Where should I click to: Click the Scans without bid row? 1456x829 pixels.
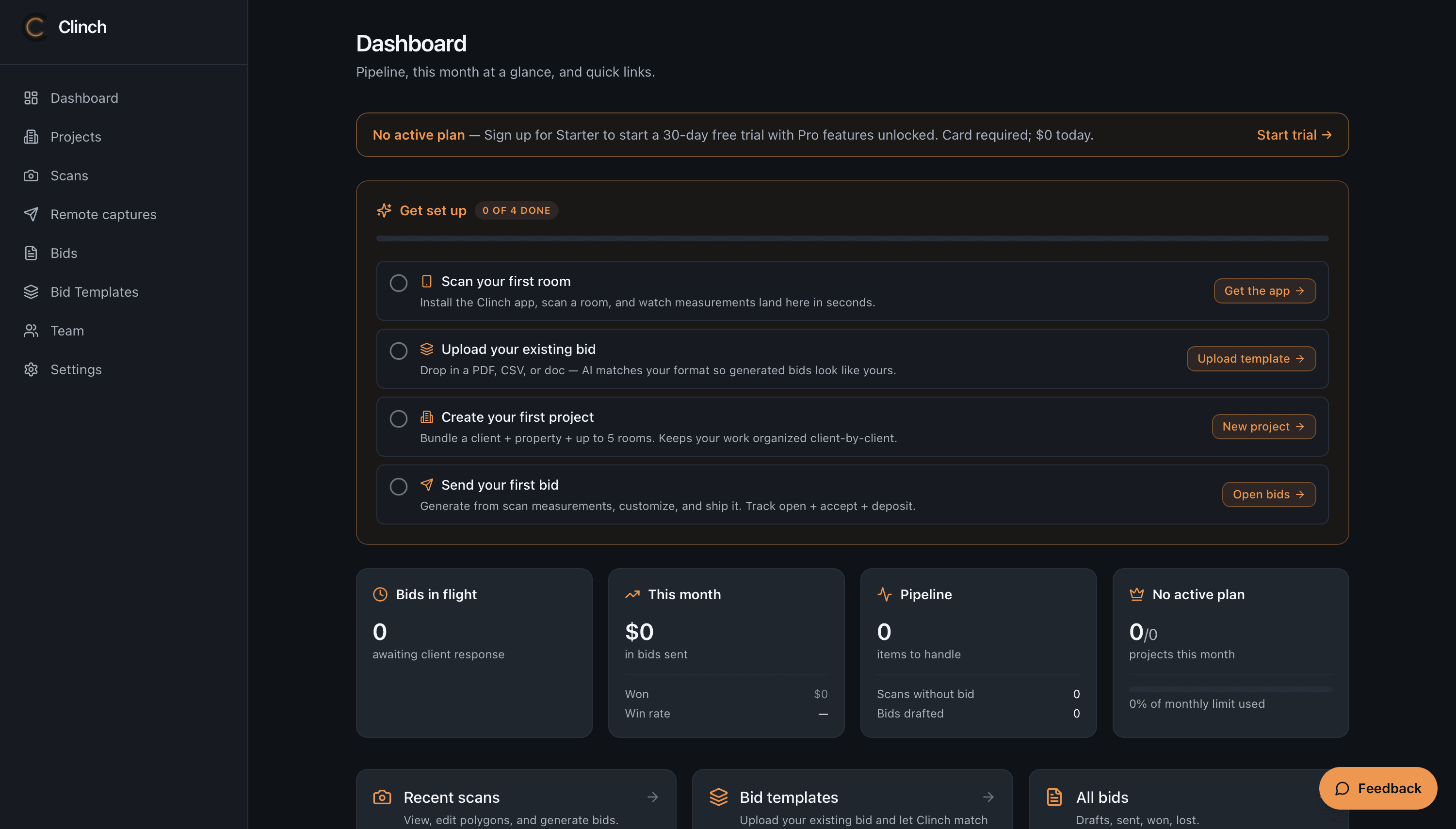[x=978, y=694]
